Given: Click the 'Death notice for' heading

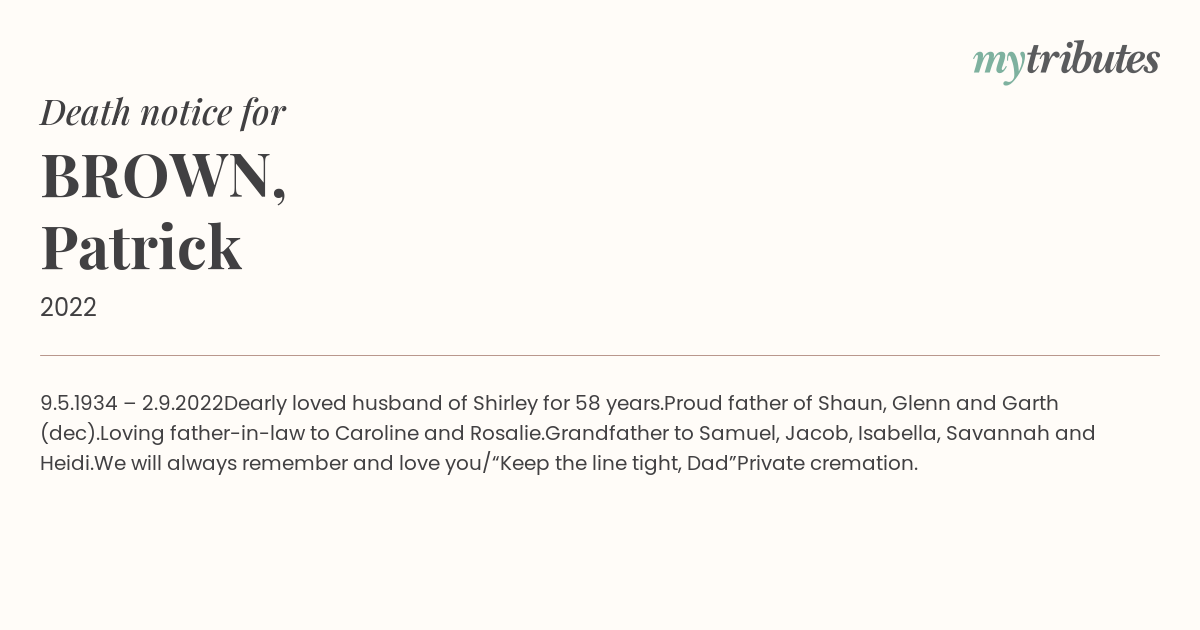Looking at the screenshot, I should pos(163,112).
